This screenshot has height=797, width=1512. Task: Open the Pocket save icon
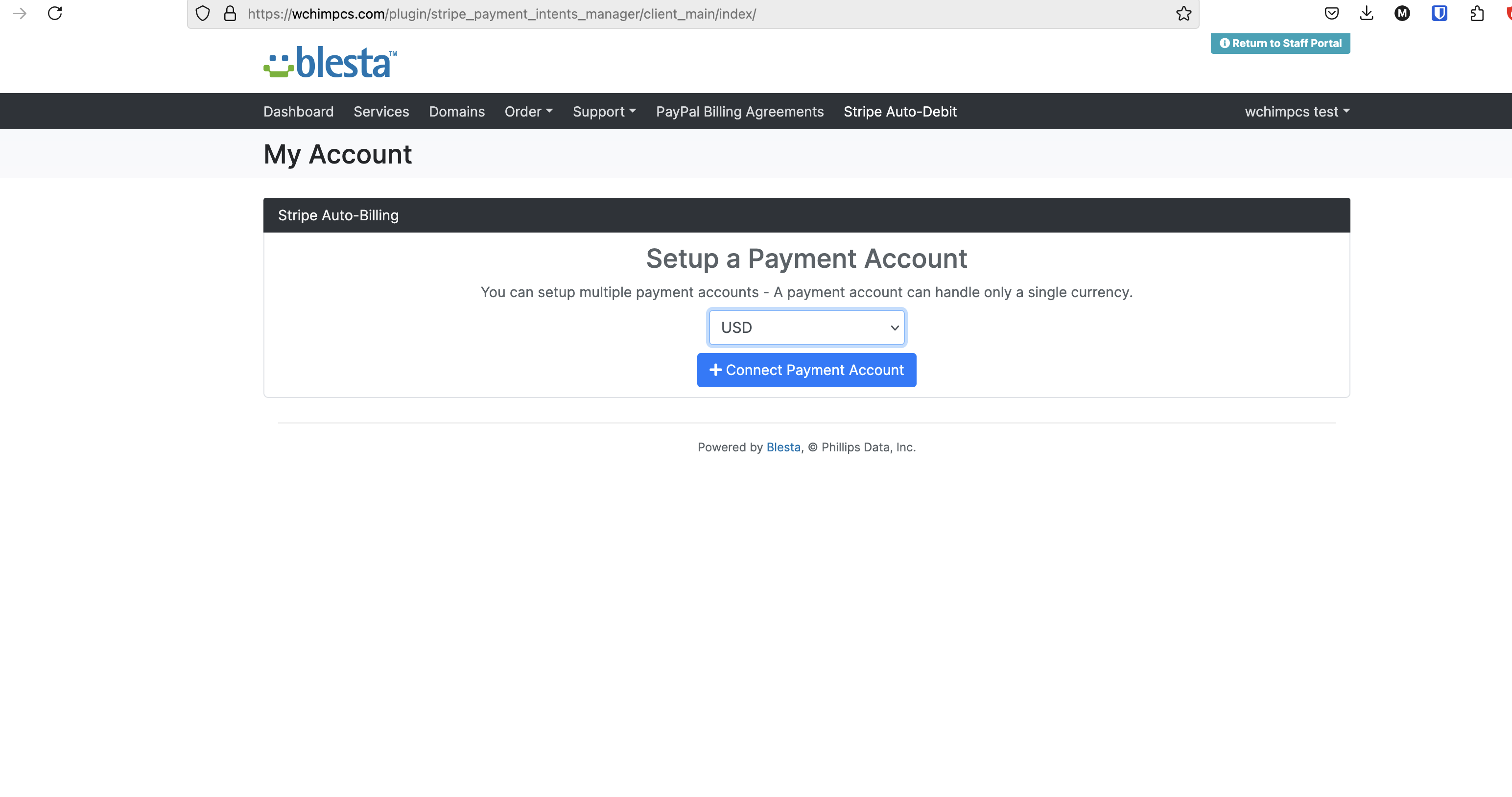[x=1331, y=14]
